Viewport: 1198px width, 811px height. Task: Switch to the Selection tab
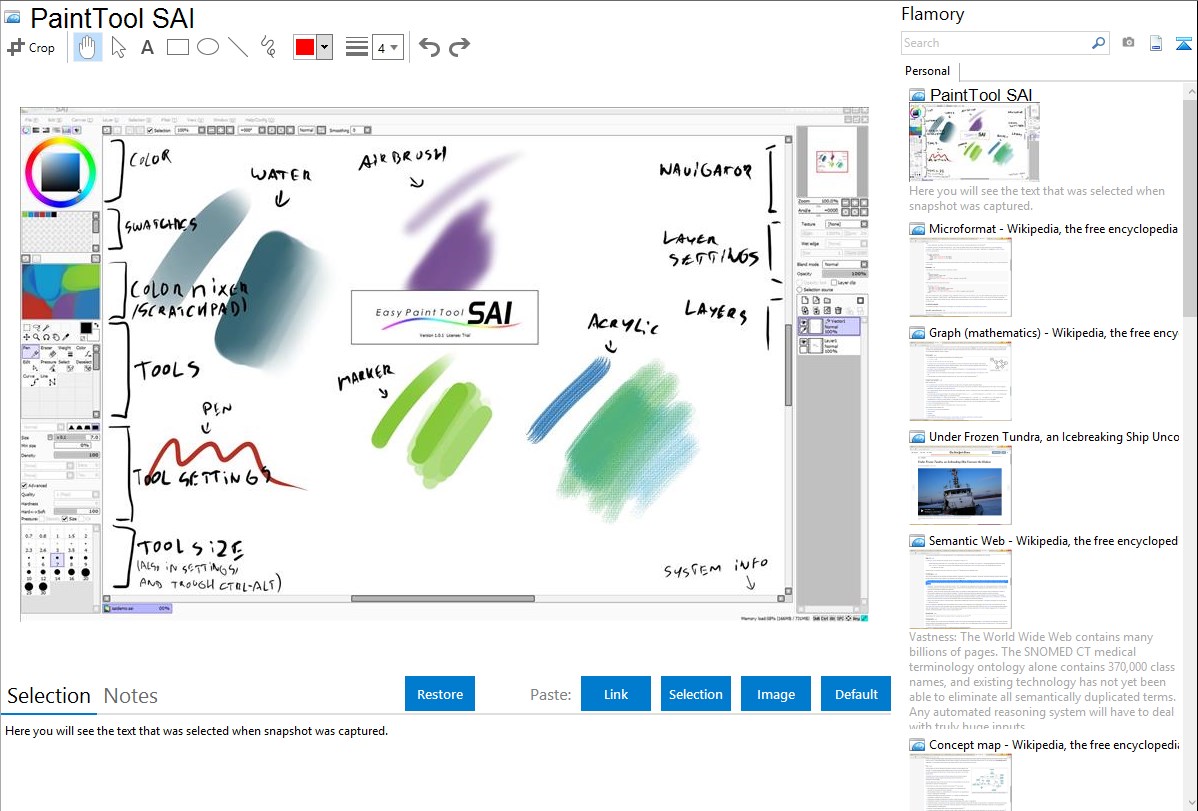tap(49, 696)
